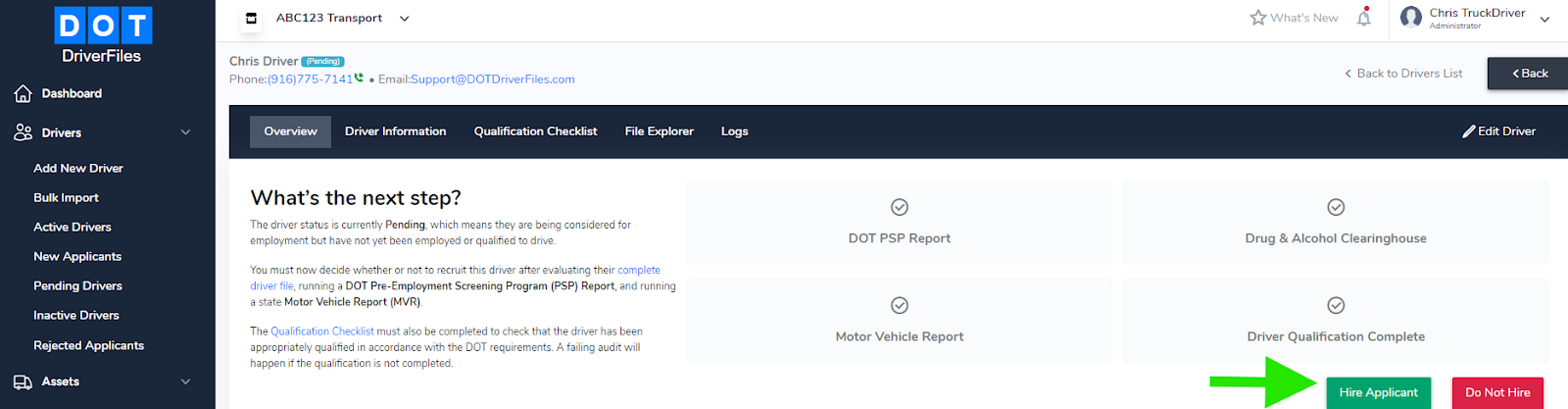Click the What's New text
Screen dimensions: 1568x409
coord(1304,18)
